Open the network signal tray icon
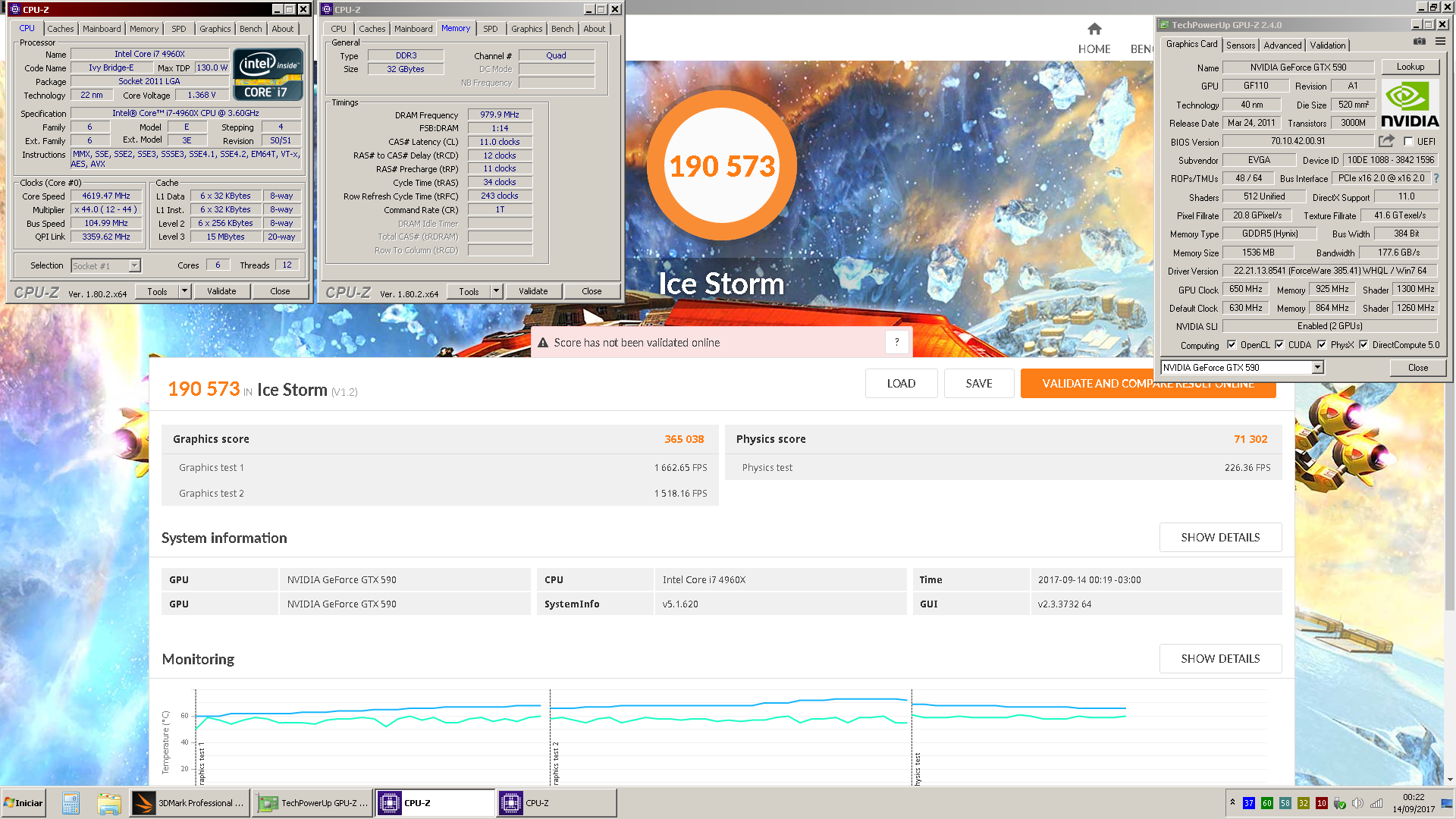1456x819 pixels. pyautogui.click(x=1376, y=803)
